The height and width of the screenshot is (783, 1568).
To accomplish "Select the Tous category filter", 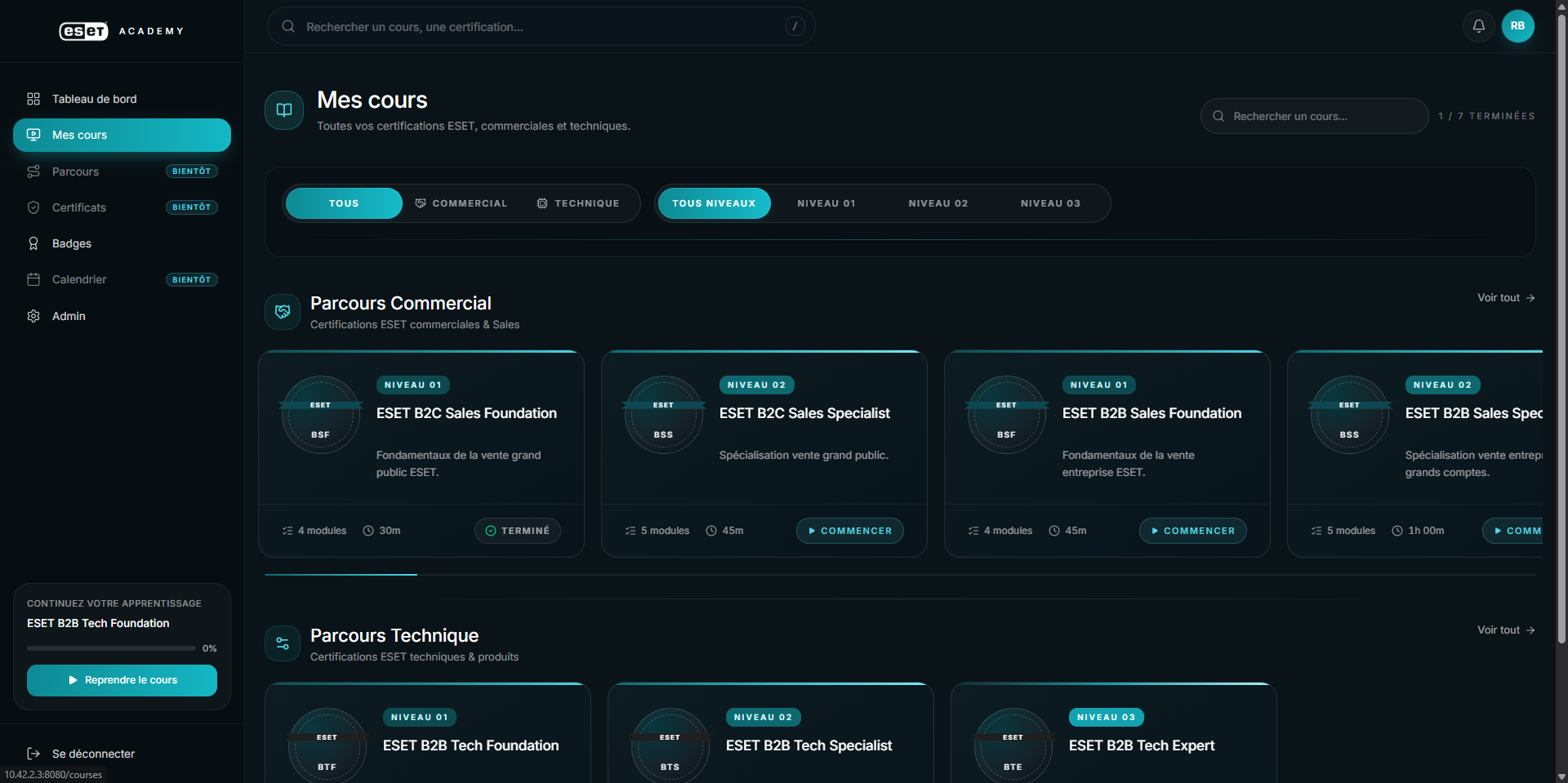I will tap(344, 203).
